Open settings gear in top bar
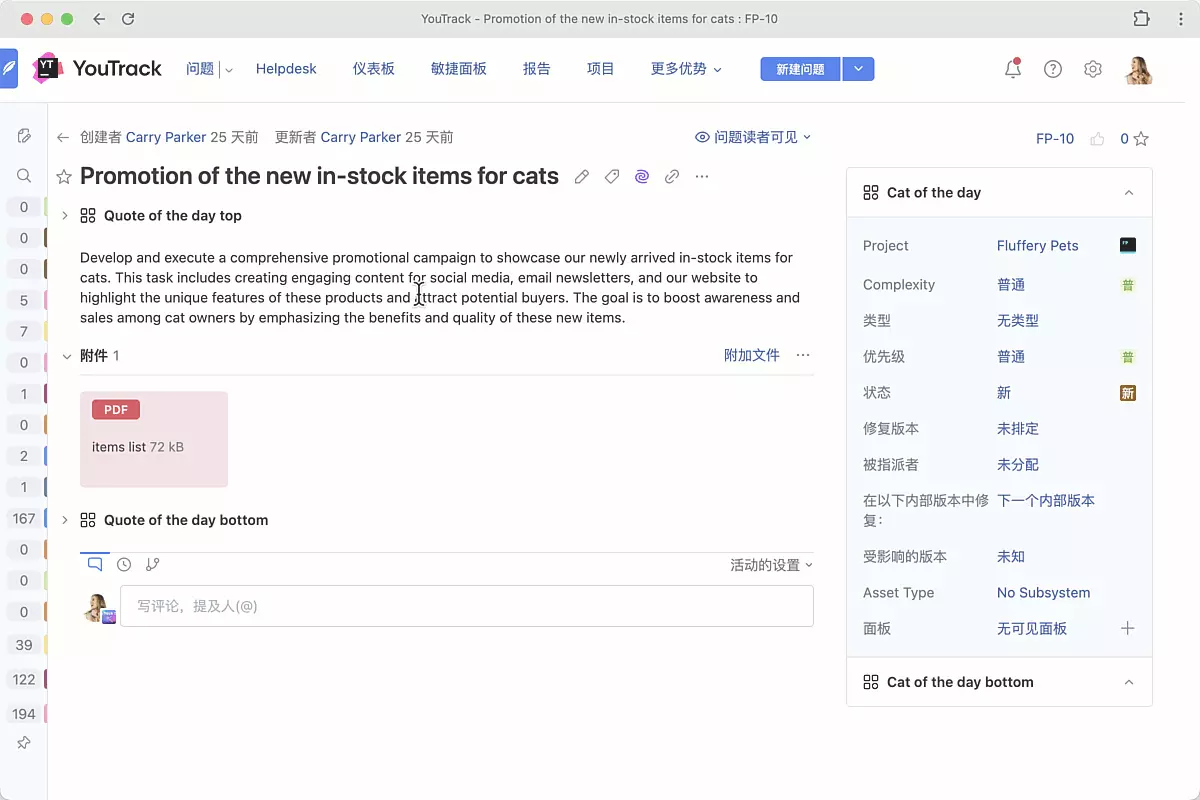 [1093, 69]
